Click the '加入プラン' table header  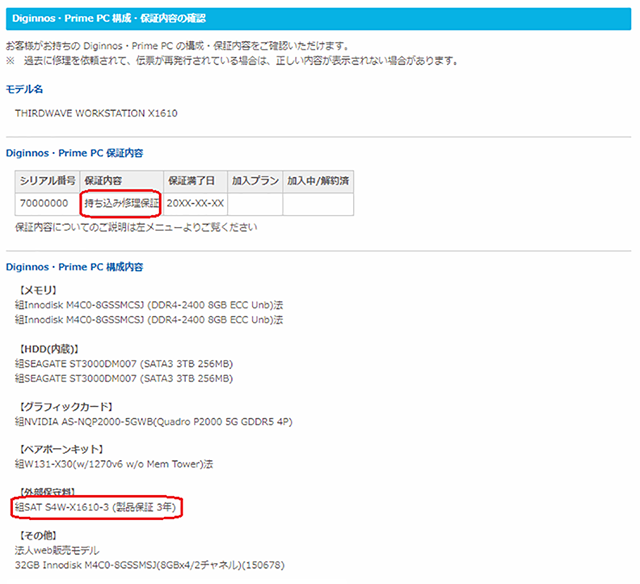[x=255, y=181]
